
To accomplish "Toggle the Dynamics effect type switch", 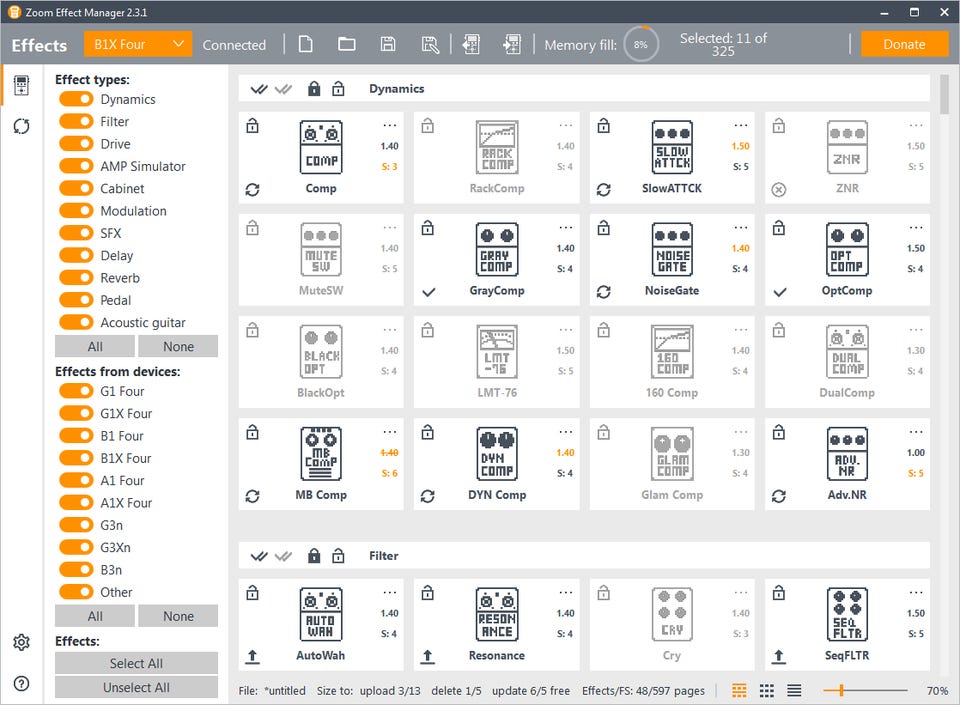I will coord(76,99).
